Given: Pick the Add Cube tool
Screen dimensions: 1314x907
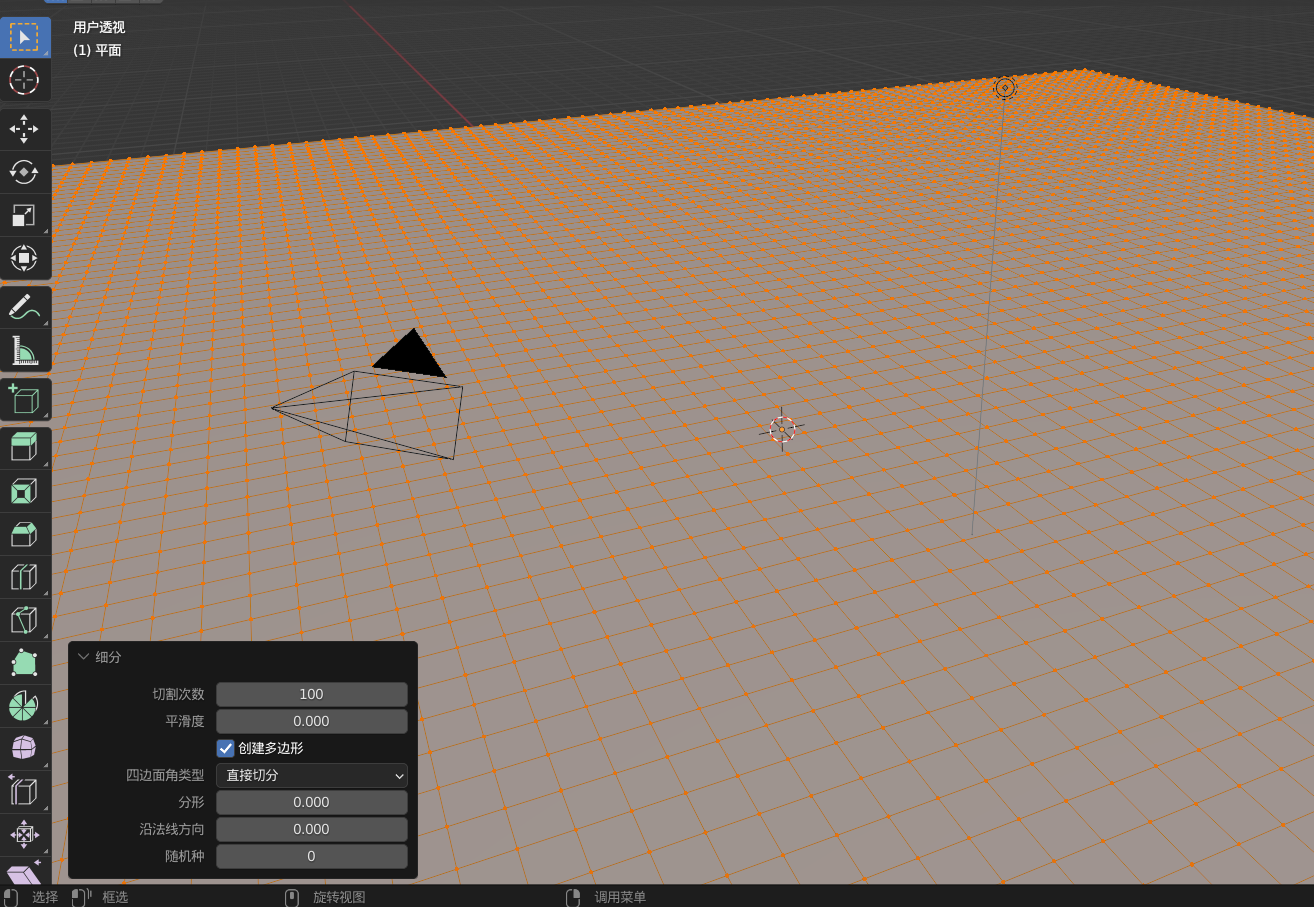Looking at the screenshot, I should click(24, 399).
